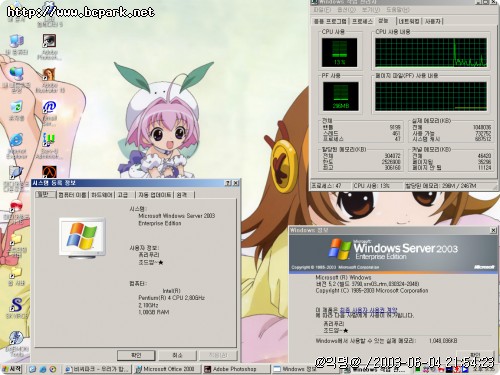Open the Half-Life lambda desktop shortcut

point(49,172)
